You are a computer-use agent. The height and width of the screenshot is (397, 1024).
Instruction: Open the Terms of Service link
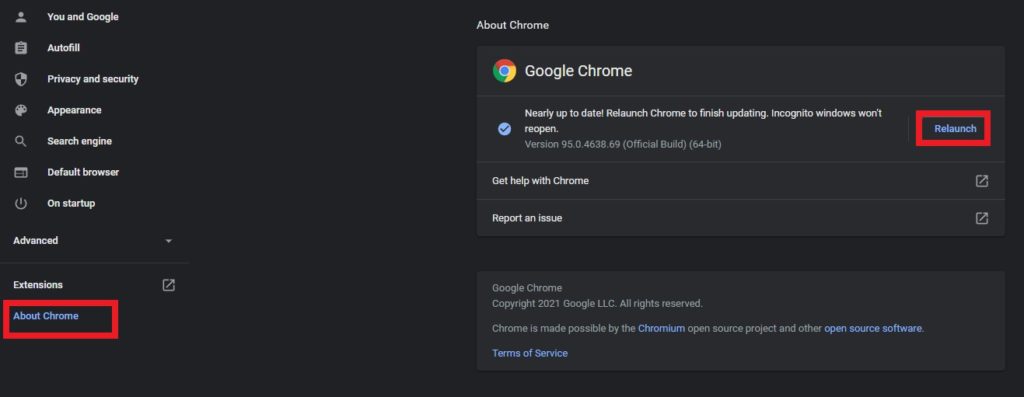[530, 353]
